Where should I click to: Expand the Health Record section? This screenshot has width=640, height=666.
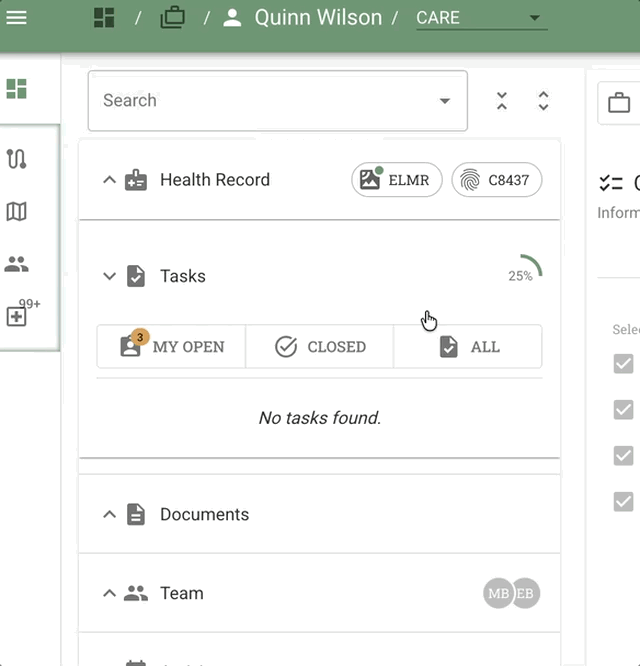(110, 180)
